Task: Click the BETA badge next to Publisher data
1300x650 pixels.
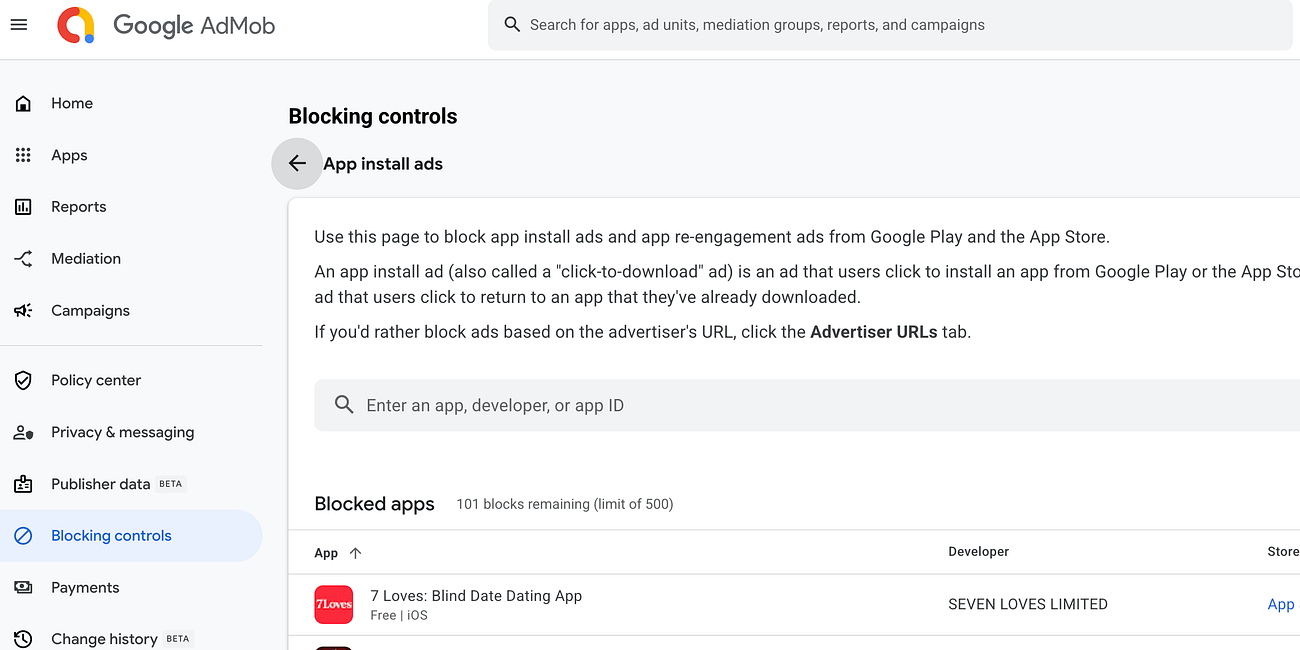Action: [x=171, y=484]
